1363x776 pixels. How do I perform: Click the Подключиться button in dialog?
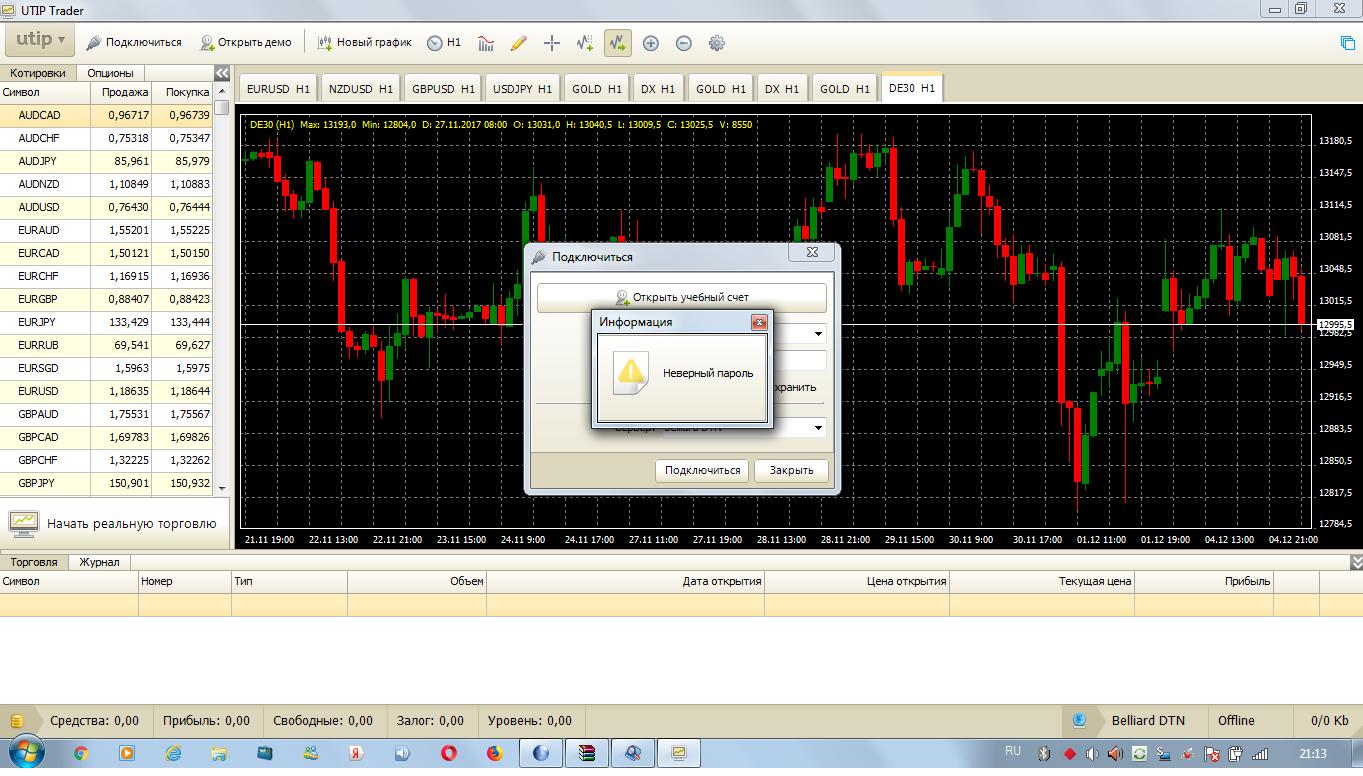702,470
